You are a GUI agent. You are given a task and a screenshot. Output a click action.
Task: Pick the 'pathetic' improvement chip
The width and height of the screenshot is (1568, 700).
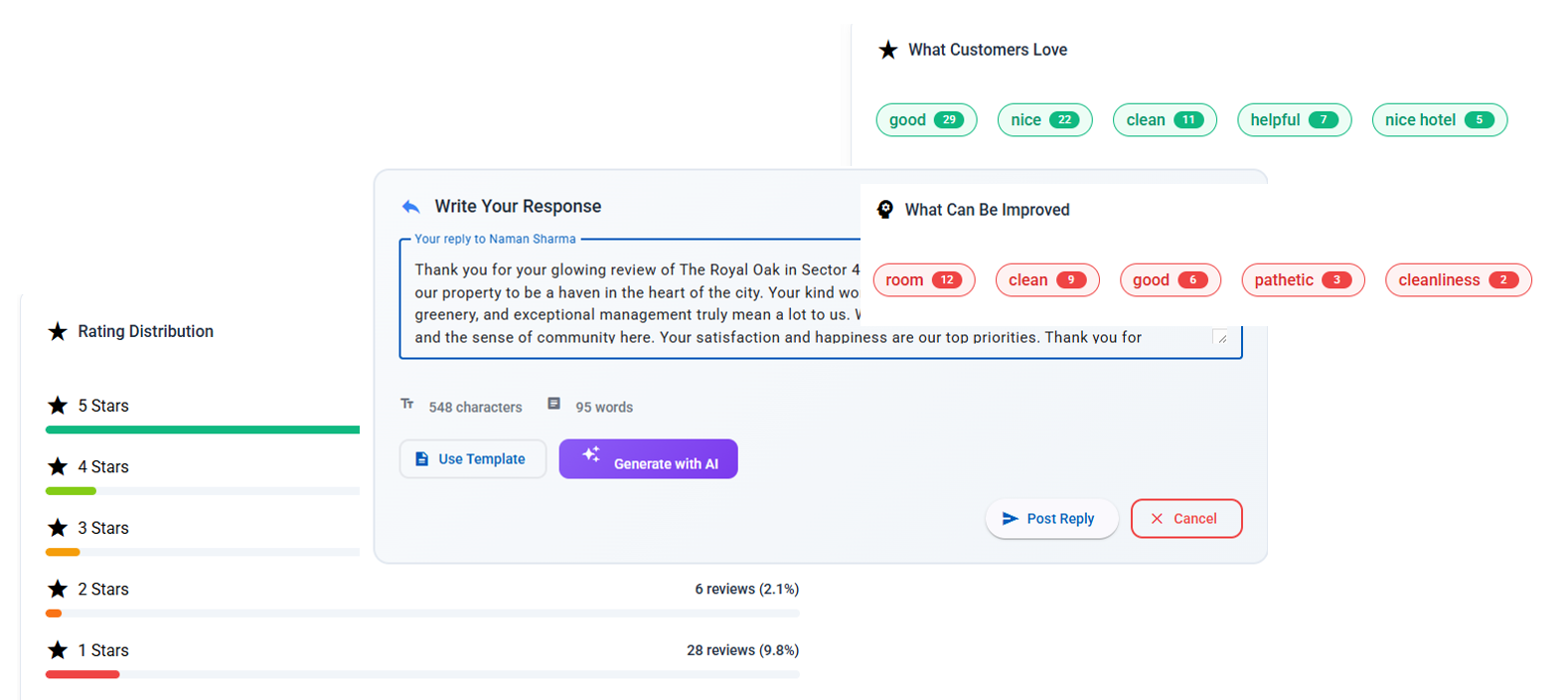pos(1302,280)
